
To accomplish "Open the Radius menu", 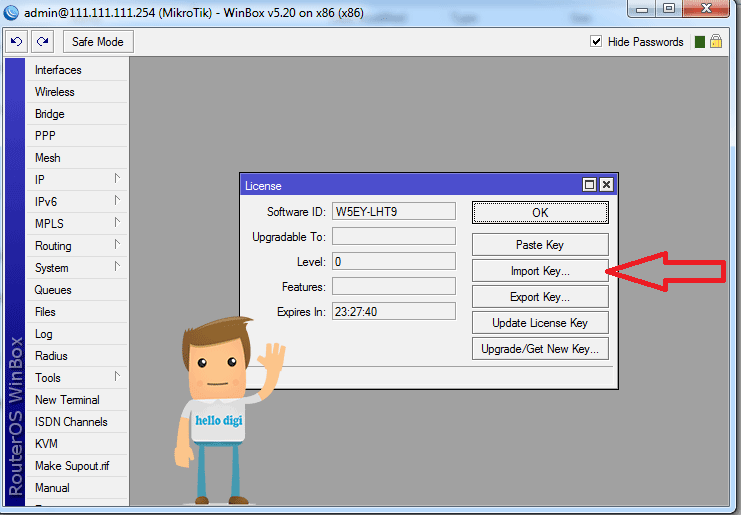I will click(77, 356).
